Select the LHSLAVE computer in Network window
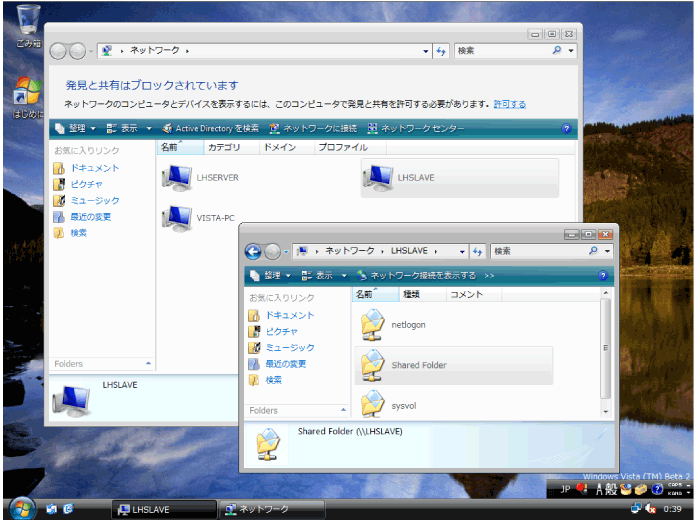The image size is (700, 520). pyautogui.click(x=460, y=178)
